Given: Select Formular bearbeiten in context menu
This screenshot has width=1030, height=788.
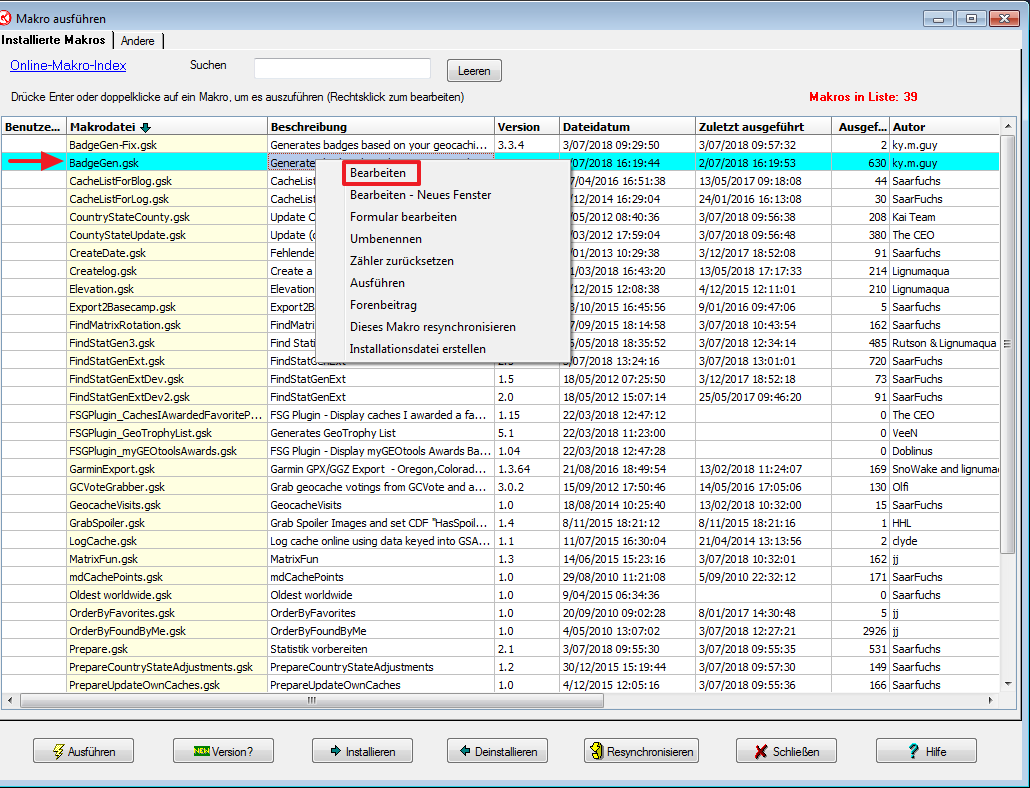Looking at the screenshot, I should (x=403, y=217).
